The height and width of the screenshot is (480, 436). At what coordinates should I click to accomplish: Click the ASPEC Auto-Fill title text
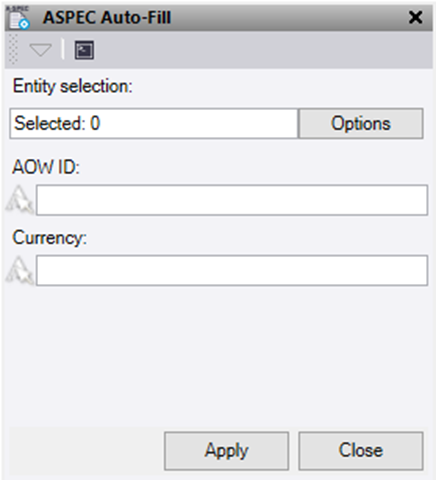[x=107, y=17]
